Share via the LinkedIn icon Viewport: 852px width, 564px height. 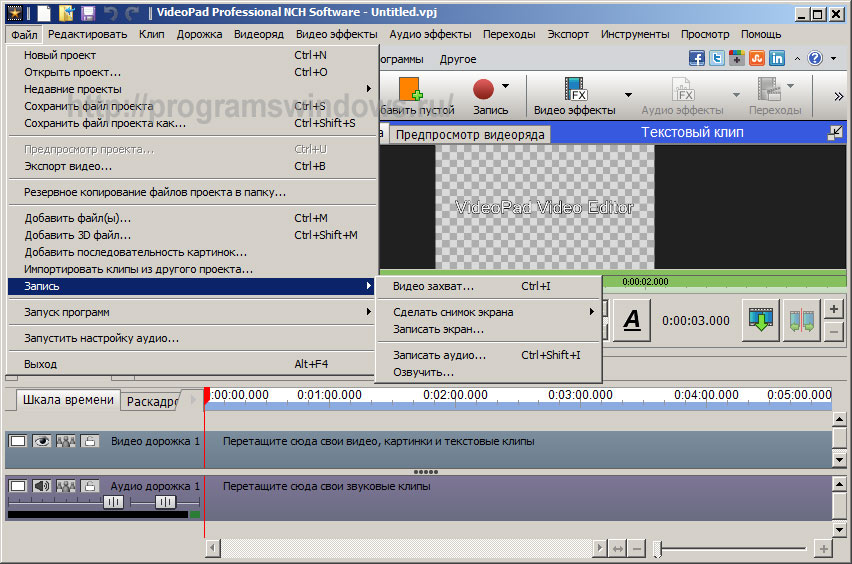[777, 58]
